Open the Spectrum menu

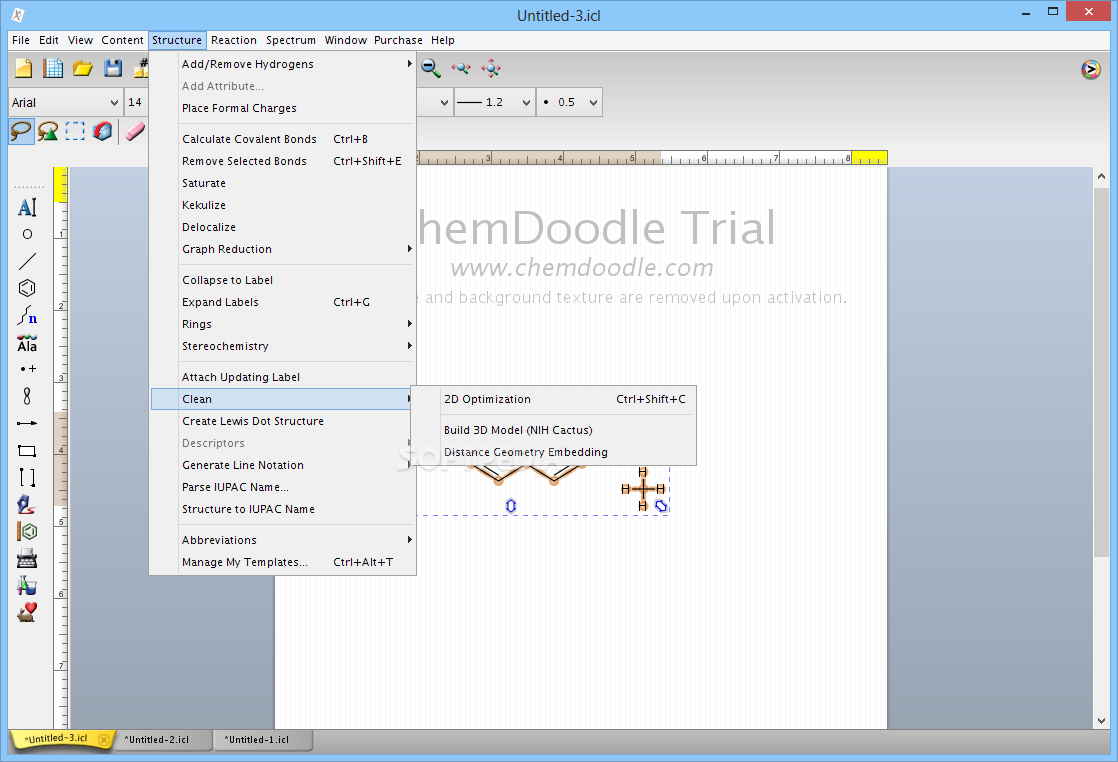(291, 40)
